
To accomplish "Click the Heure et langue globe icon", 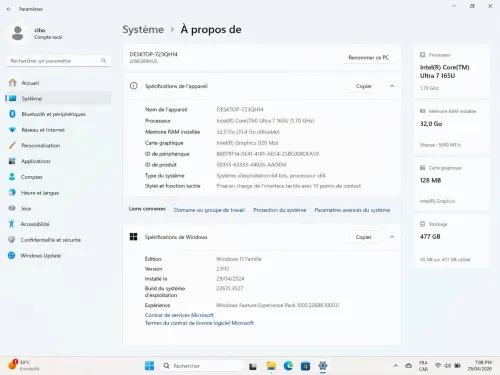I will tap(12, 192).
